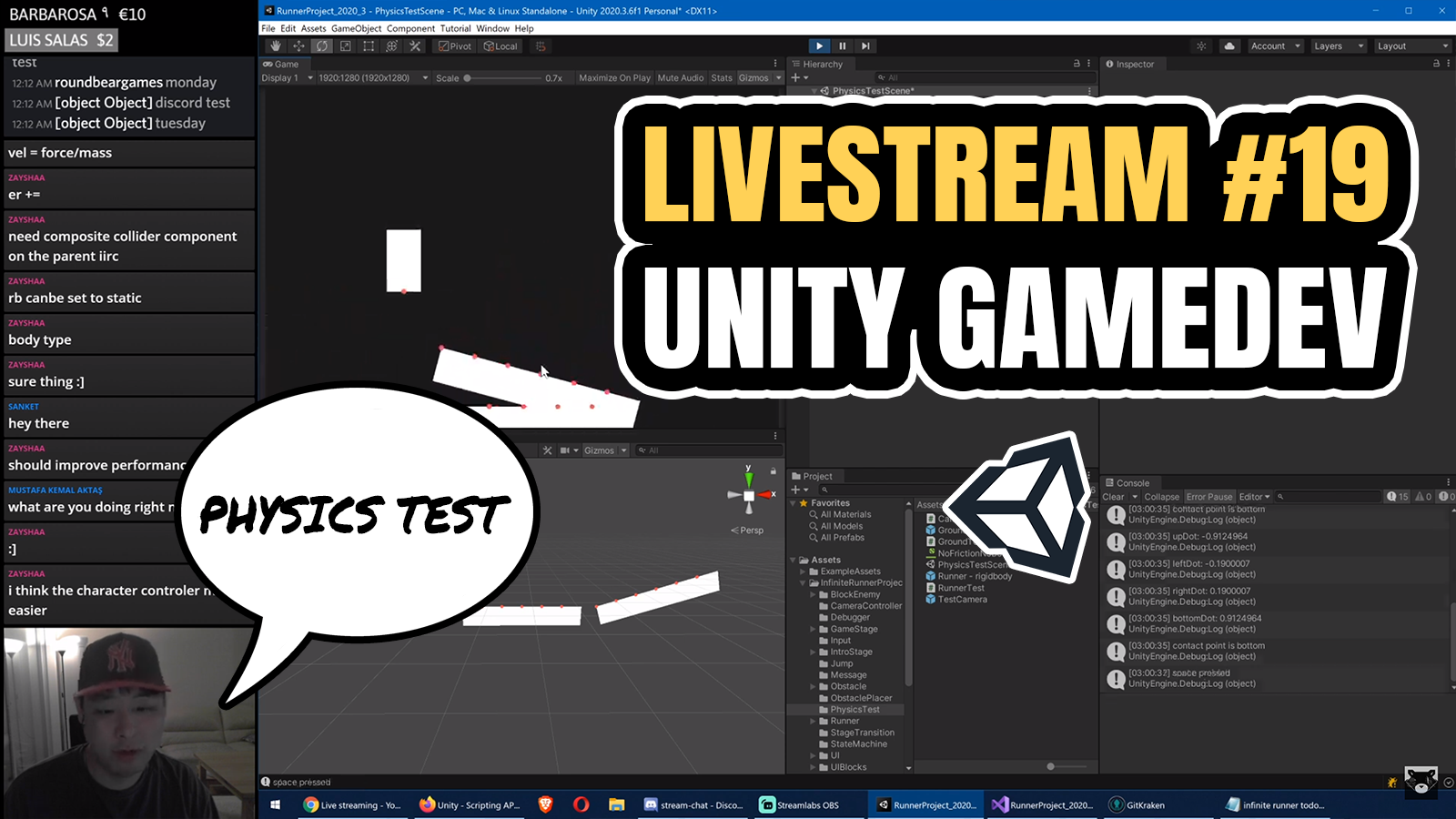Open the Component menu

[x=410, y=28]
